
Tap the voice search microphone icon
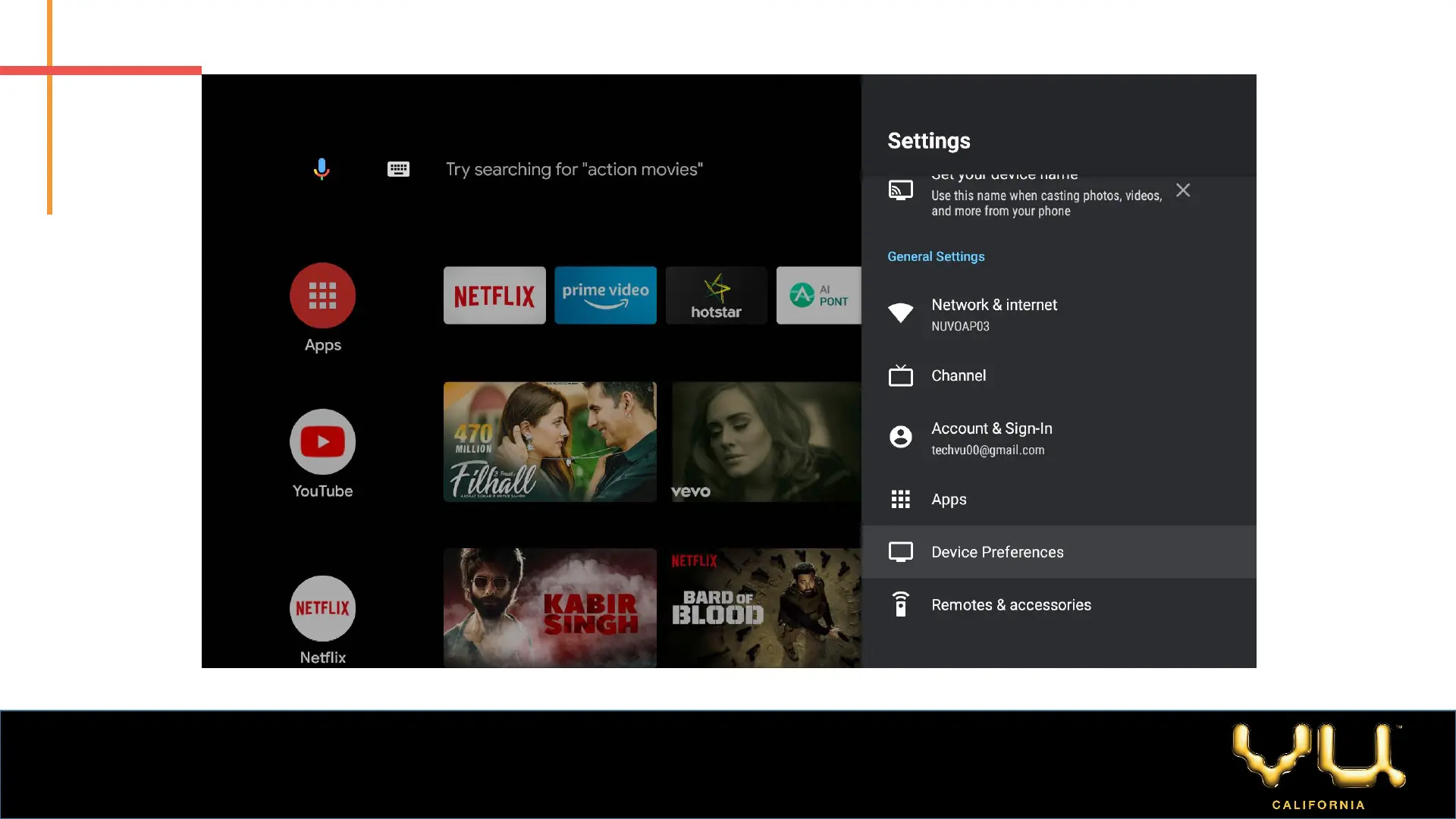(x=322, y=168)
